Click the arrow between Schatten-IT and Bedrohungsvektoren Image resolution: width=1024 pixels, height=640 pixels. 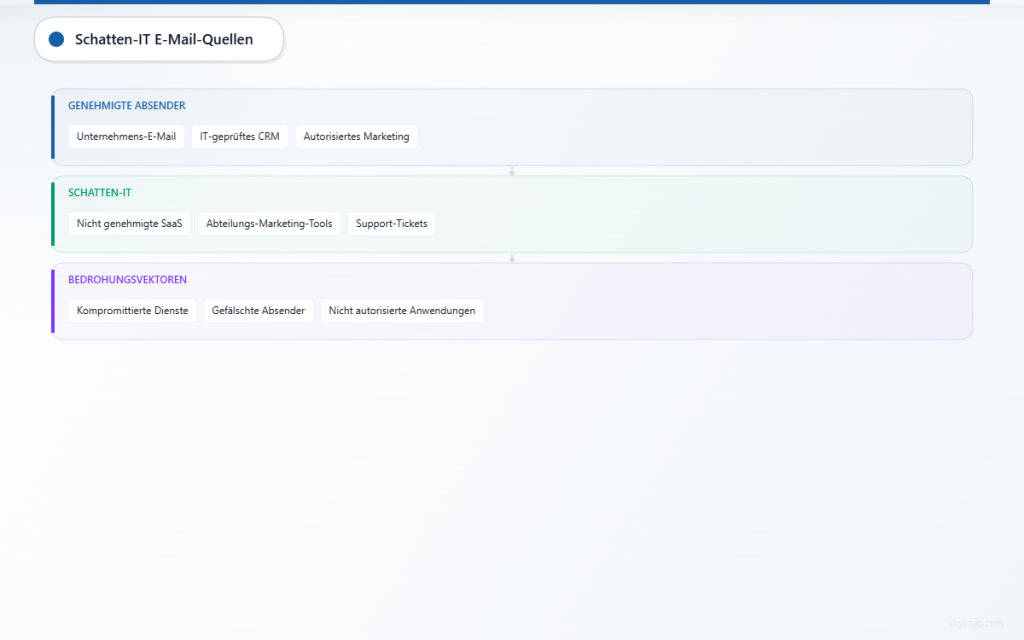click(512, 259)
